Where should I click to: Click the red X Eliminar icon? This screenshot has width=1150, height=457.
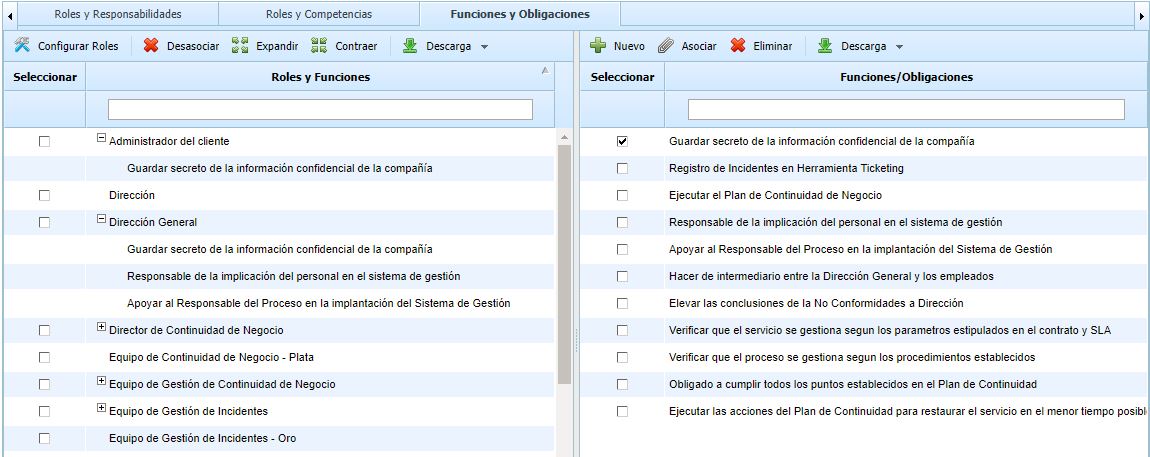pos(738,46)
